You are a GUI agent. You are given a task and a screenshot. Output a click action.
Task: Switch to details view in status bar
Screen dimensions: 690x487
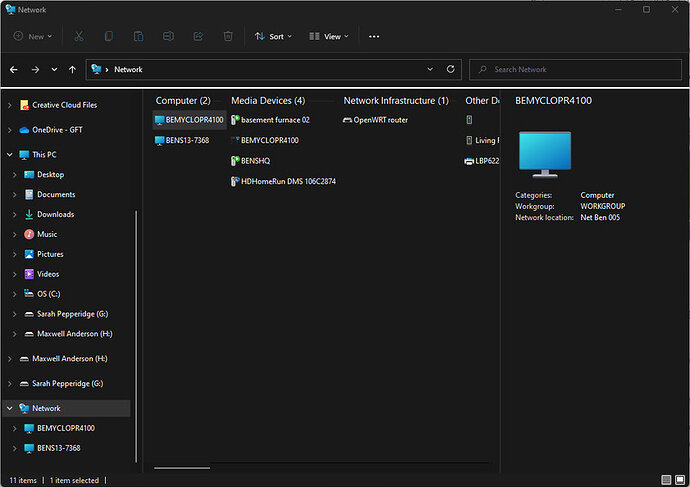click(665, 480)
